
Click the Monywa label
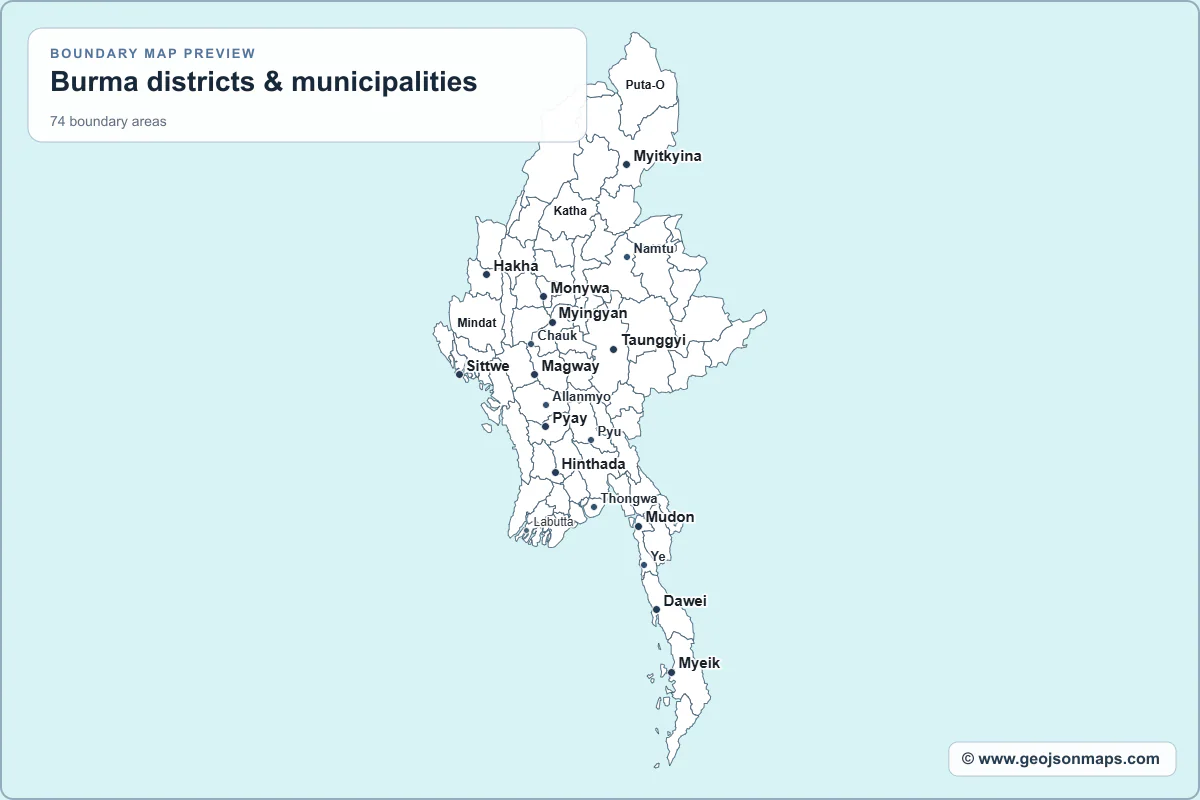click(580, 288)
